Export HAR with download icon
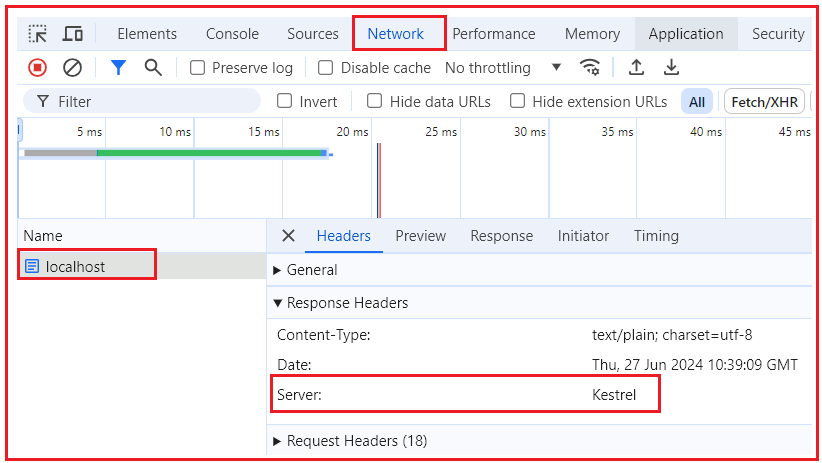 tap(672, 68)
